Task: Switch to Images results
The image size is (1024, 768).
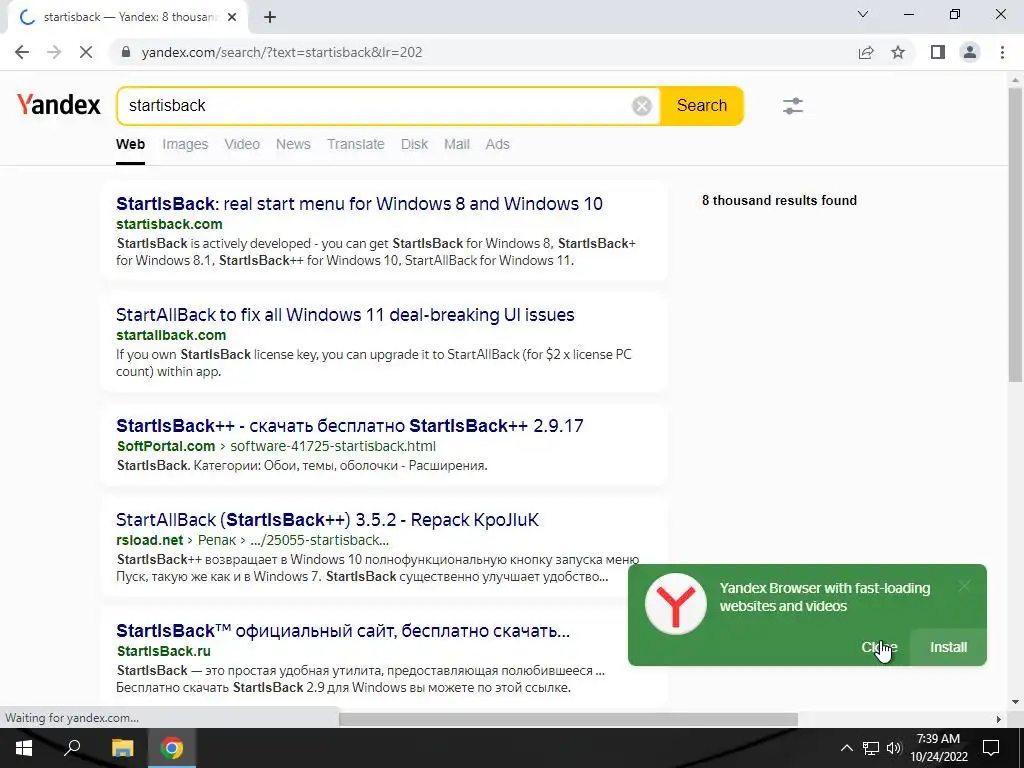Action: click(x=185, y=144)
